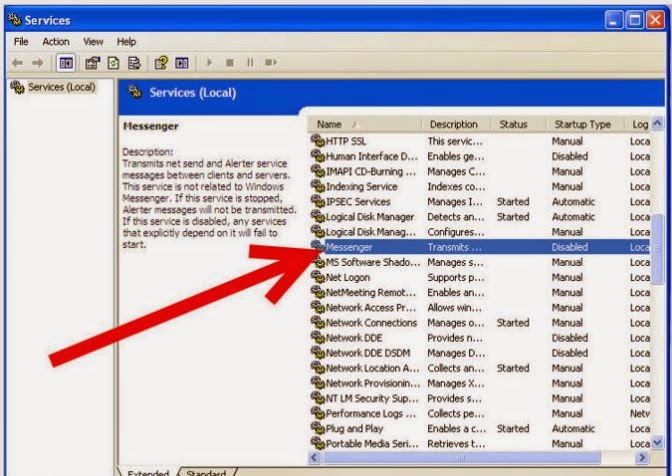This screenshot has width=672, height=476.
Task: Click the Net Logon service icon
Action: point(318,277)
